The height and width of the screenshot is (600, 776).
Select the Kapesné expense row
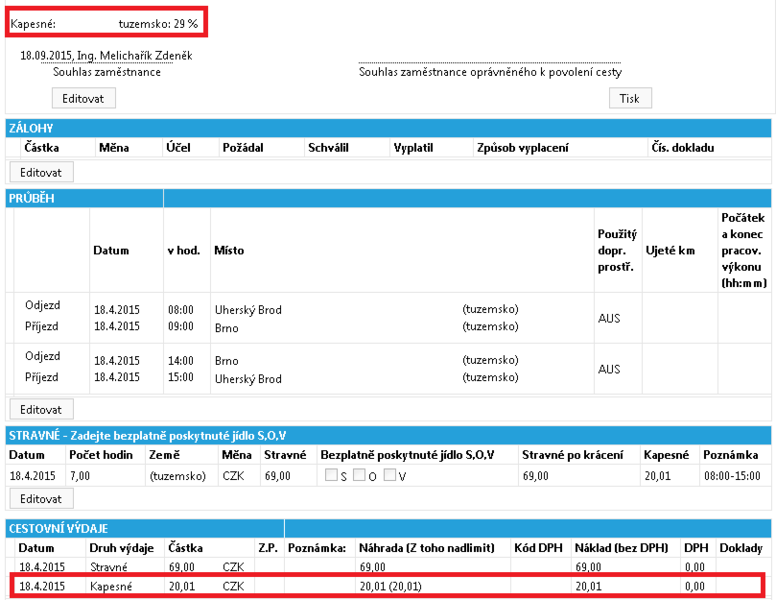[x=386, y=586]
